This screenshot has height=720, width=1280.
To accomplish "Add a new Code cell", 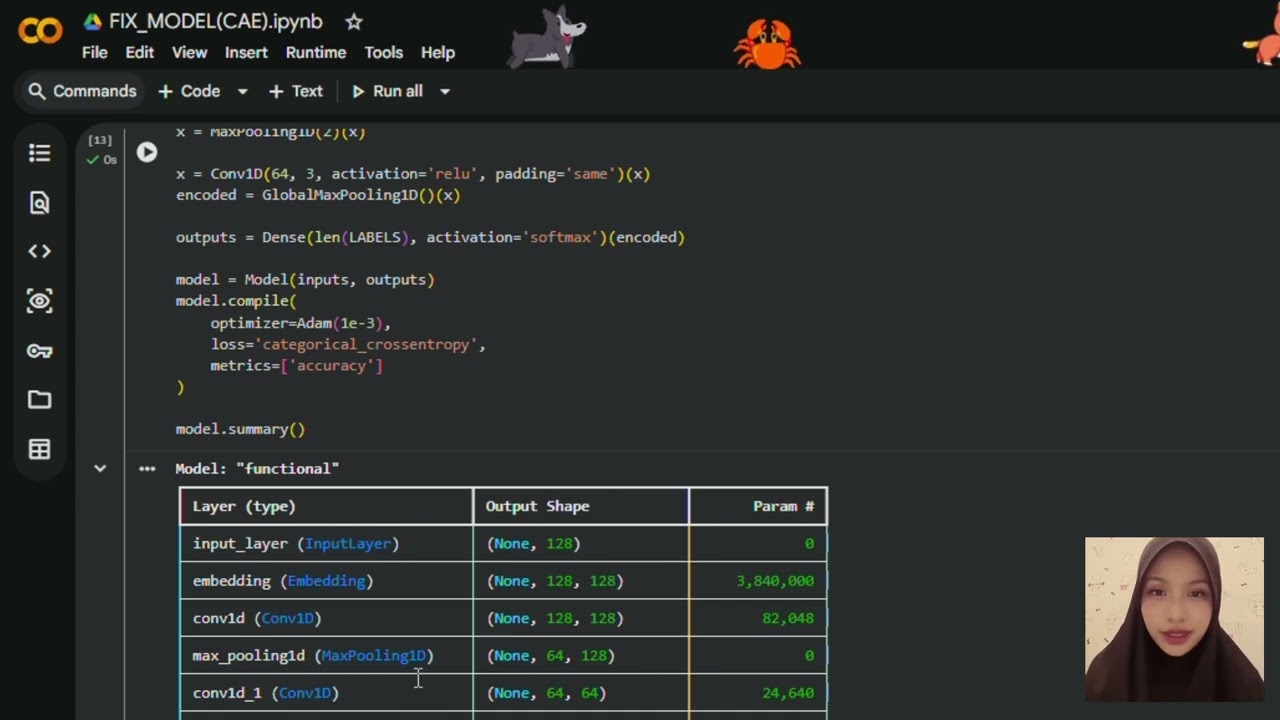I will coord(189,91).
